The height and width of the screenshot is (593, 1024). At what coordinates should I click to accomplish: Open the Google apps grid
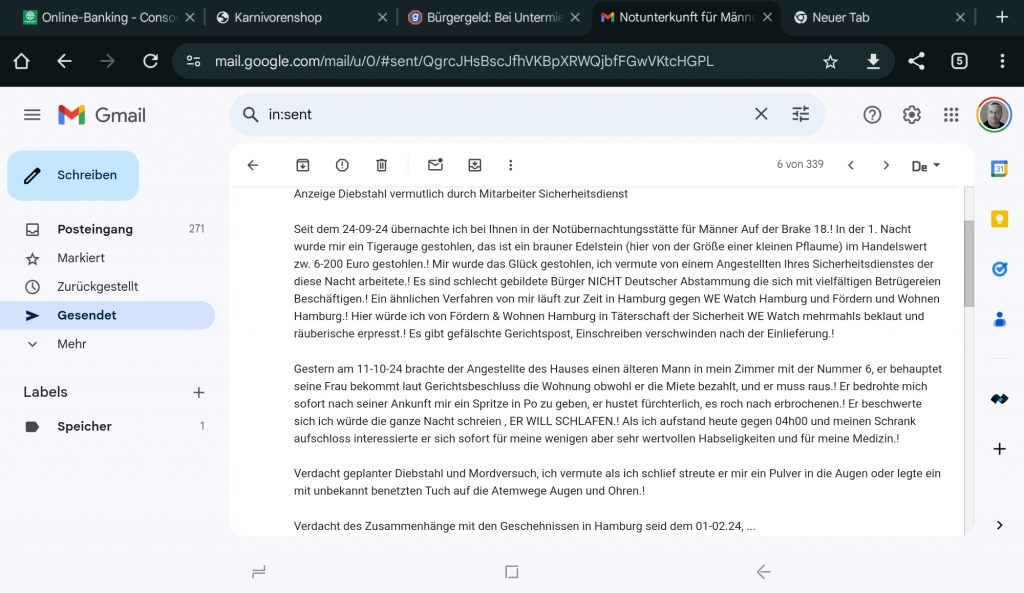[x=951, y=115]
